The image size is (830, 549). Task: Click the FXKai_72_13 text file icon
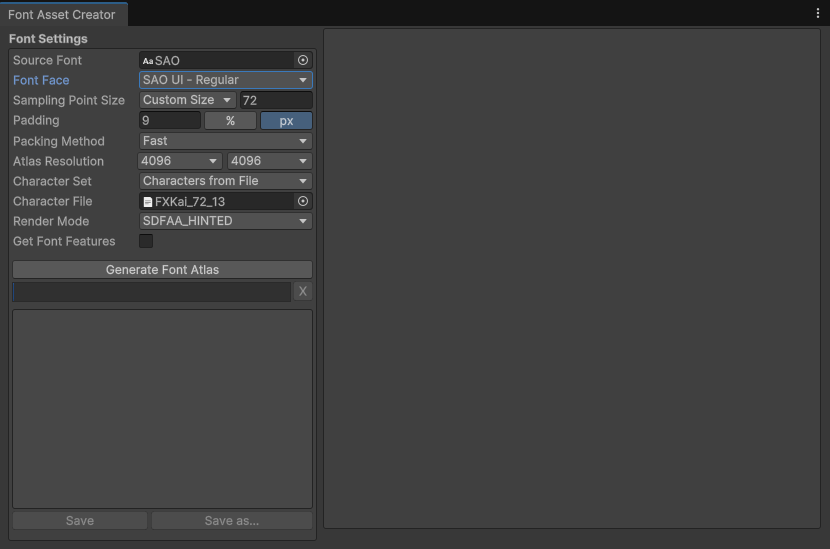(148, 202)
